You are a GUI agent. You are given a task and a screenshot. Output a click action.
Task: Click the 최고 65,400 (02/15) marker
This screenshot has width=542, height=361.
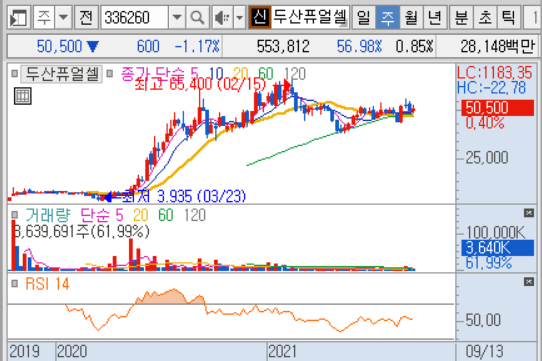[200, 84]
